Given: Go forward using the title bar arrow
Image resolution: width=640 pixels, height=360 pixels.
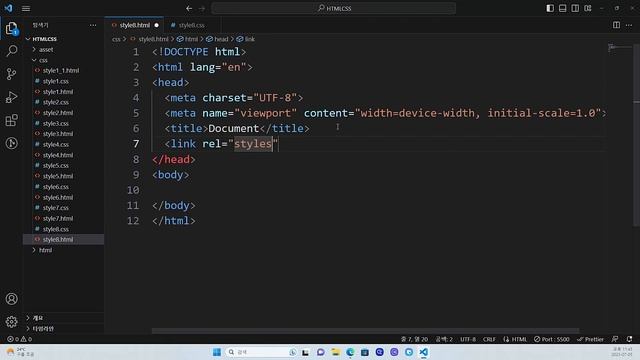Looking at the screenshot, I should [x=202, y=8].
